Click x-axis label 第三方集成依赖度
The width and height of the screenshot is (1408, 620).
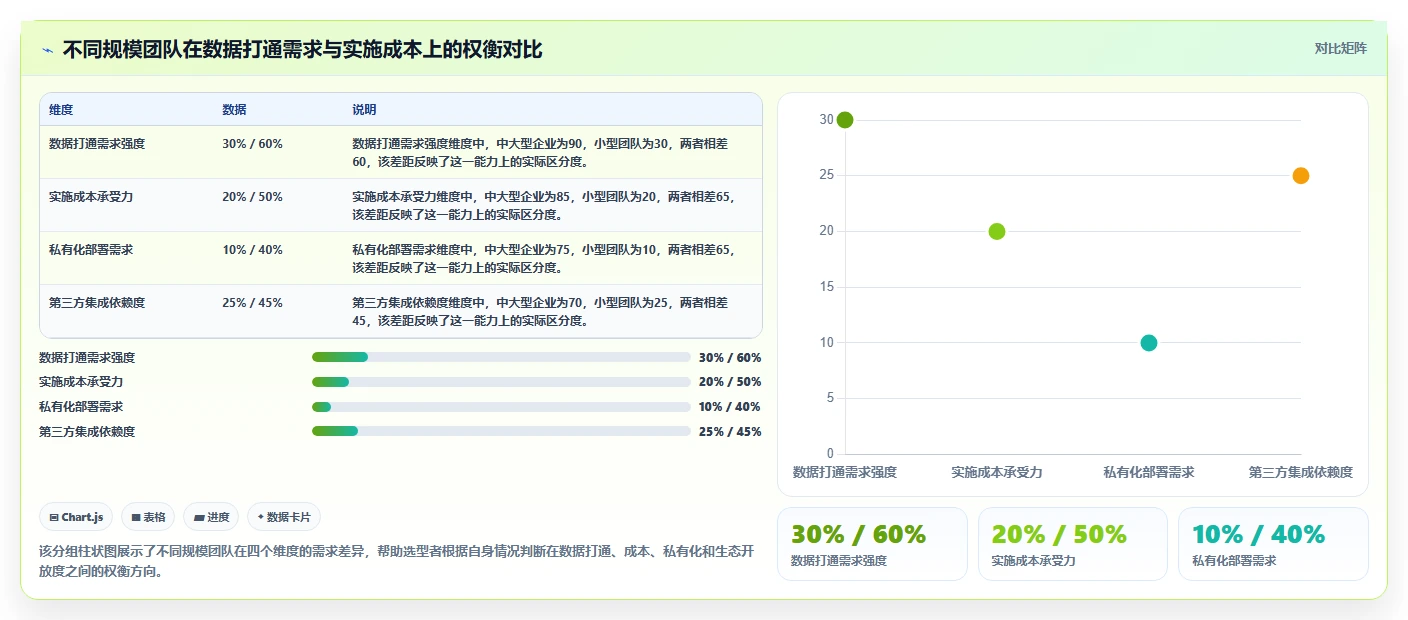1301,472
